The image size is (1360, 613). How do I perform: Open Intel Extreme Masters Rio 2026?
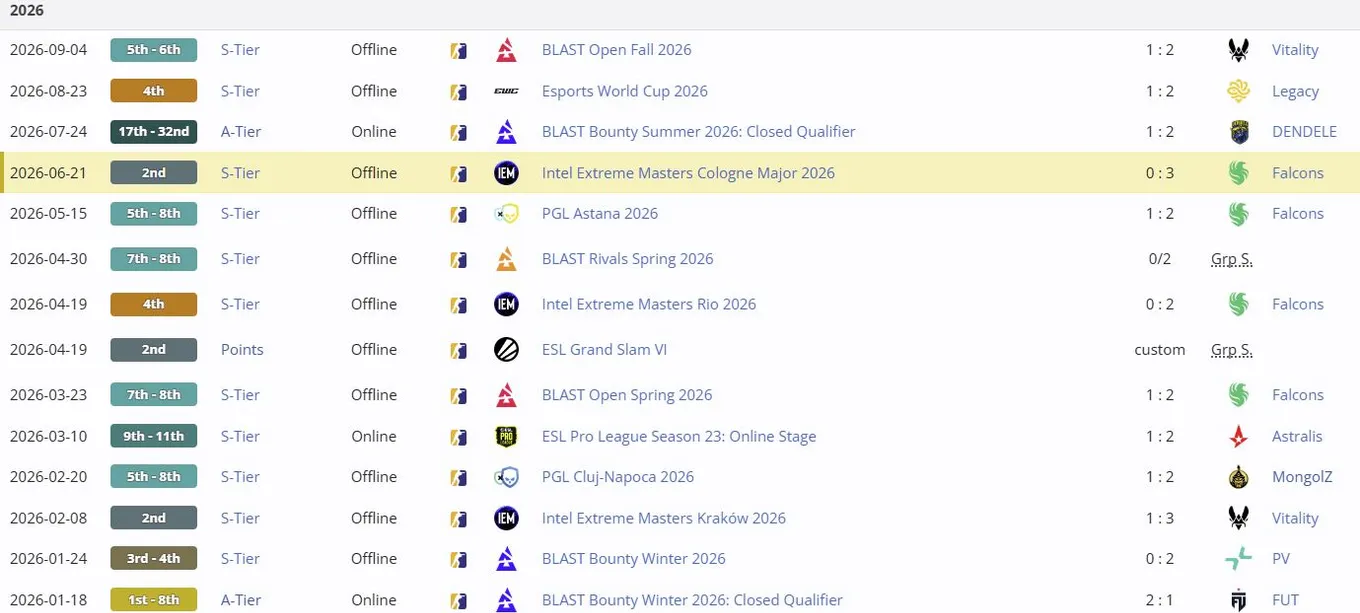(x=648, y=305)
